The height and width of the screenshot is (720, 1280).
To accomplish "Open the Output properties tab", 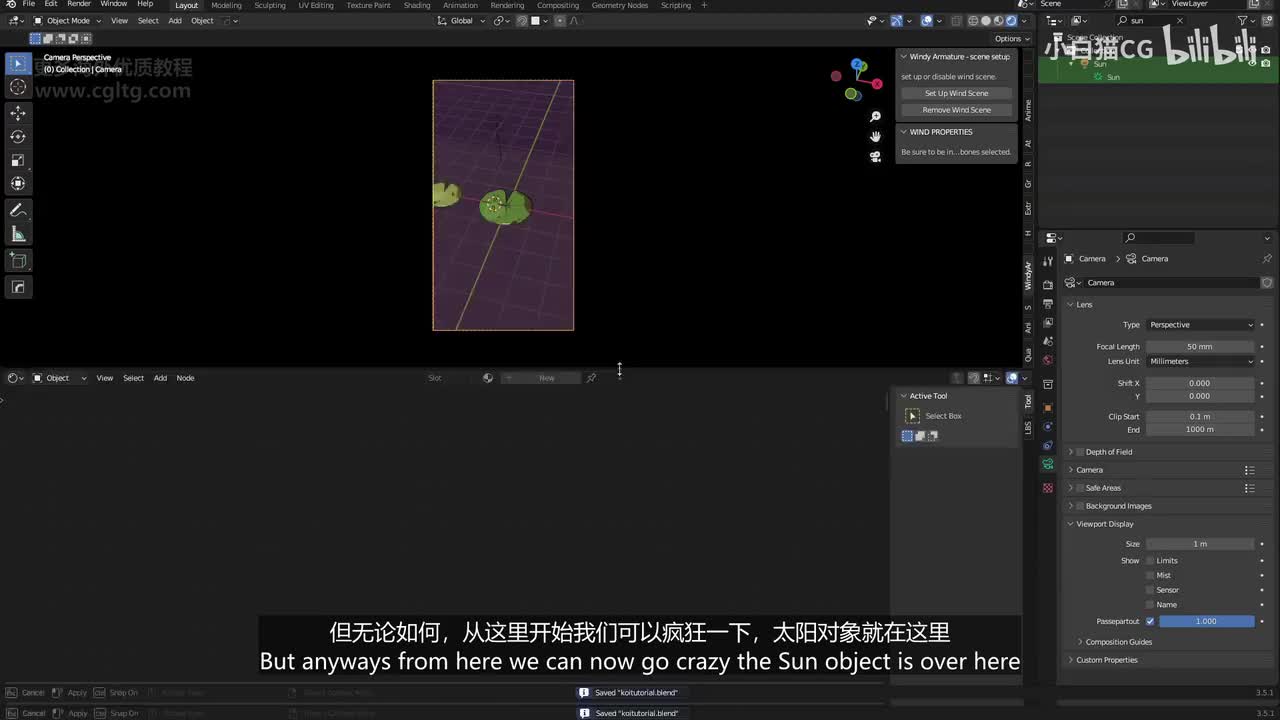I will click(x=1048, y=304).
